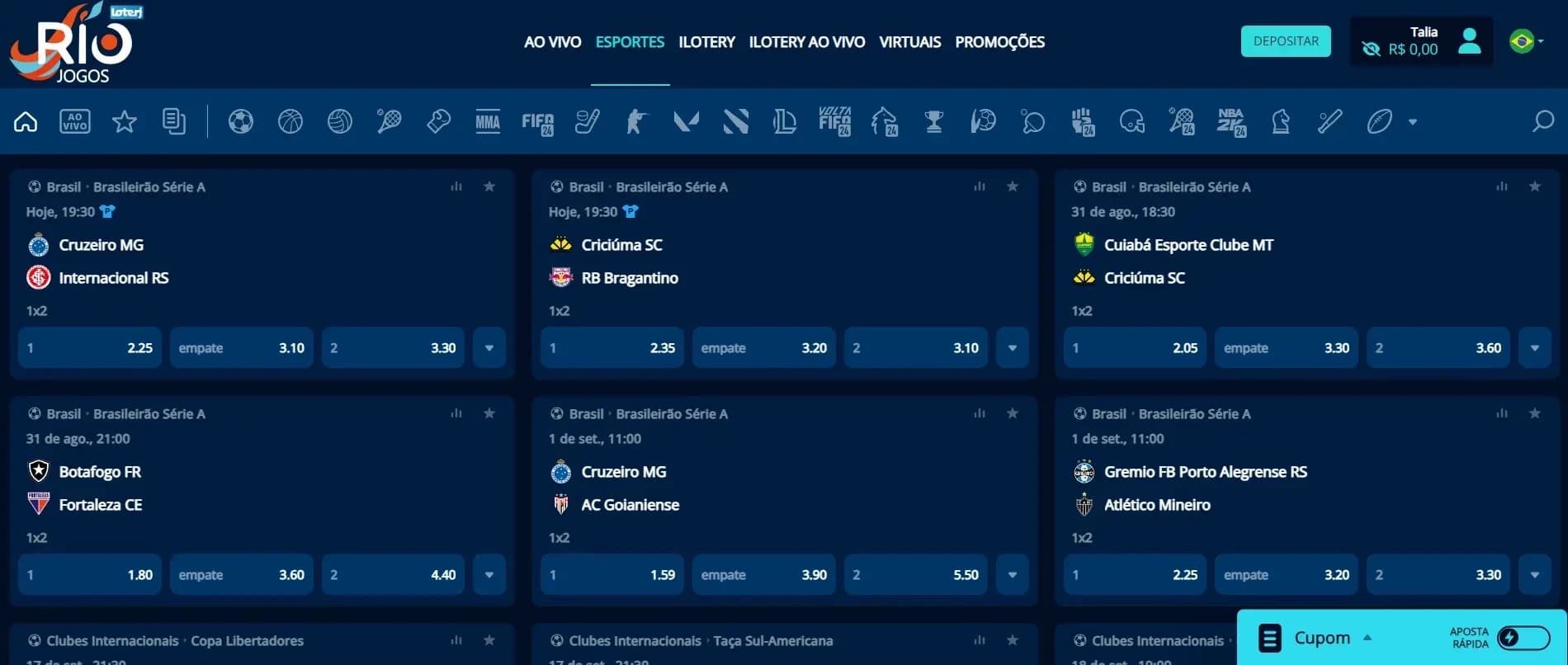Expand more markets for Criciúma SC vs RB Bragantino

1013,348
